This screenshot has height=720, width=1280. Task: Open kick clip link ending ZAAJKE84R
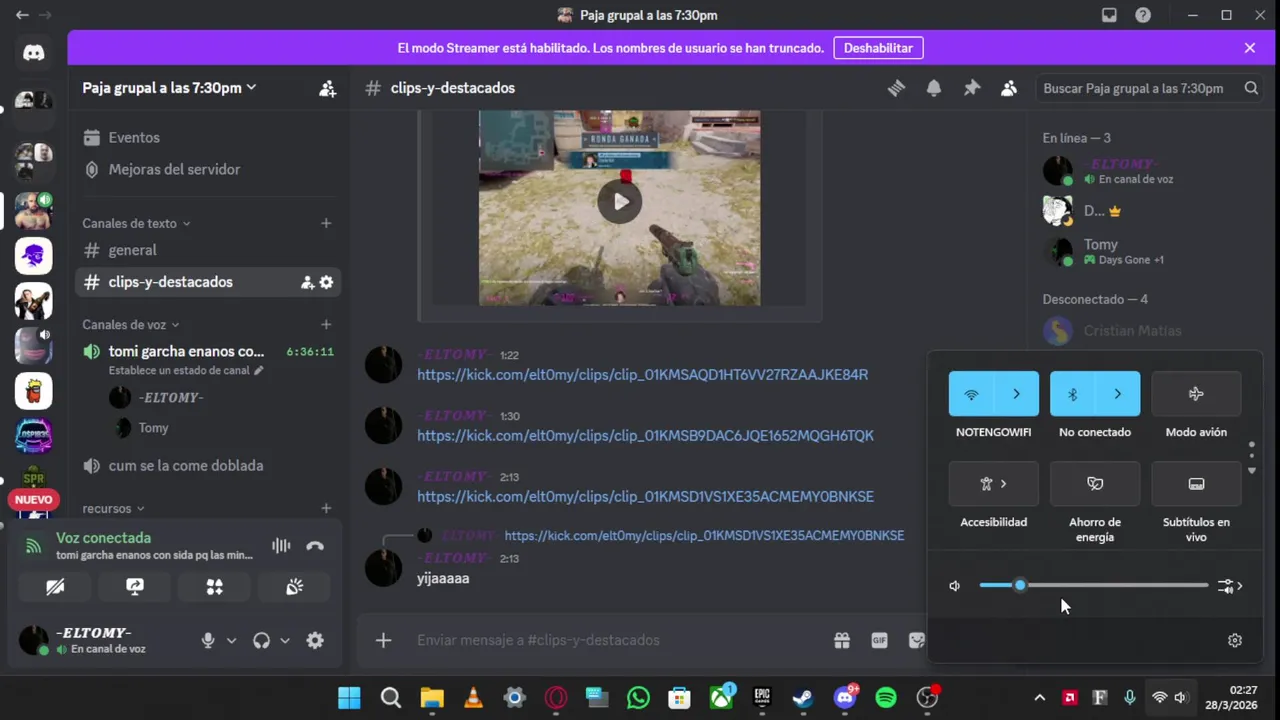point(642,374)
